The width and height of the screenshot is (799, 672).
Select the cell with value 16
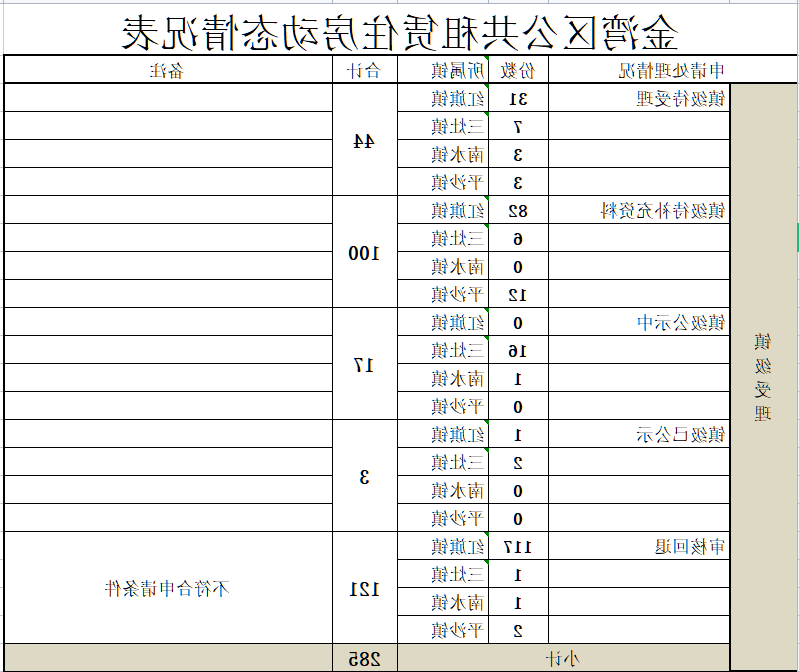(x=518, y=350)
